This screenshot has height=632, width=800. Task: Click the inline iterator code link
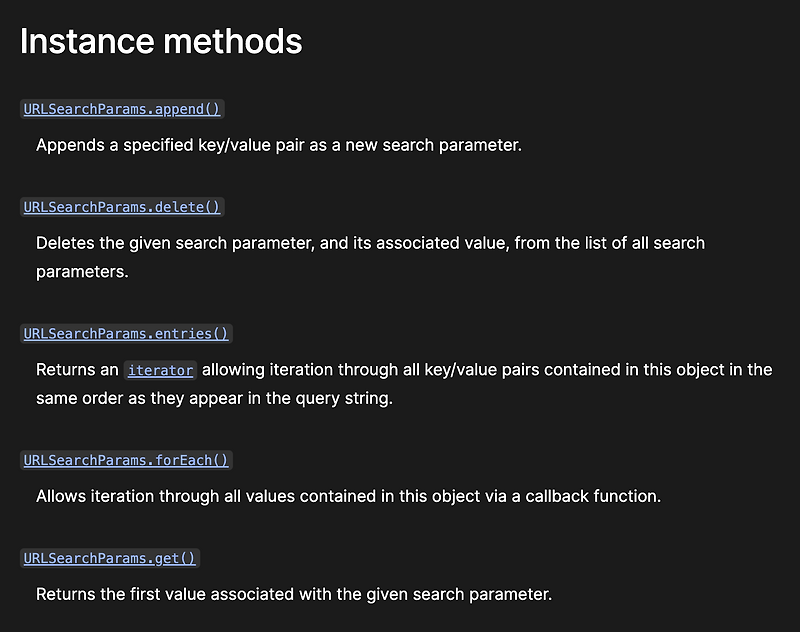coord(160,370)
